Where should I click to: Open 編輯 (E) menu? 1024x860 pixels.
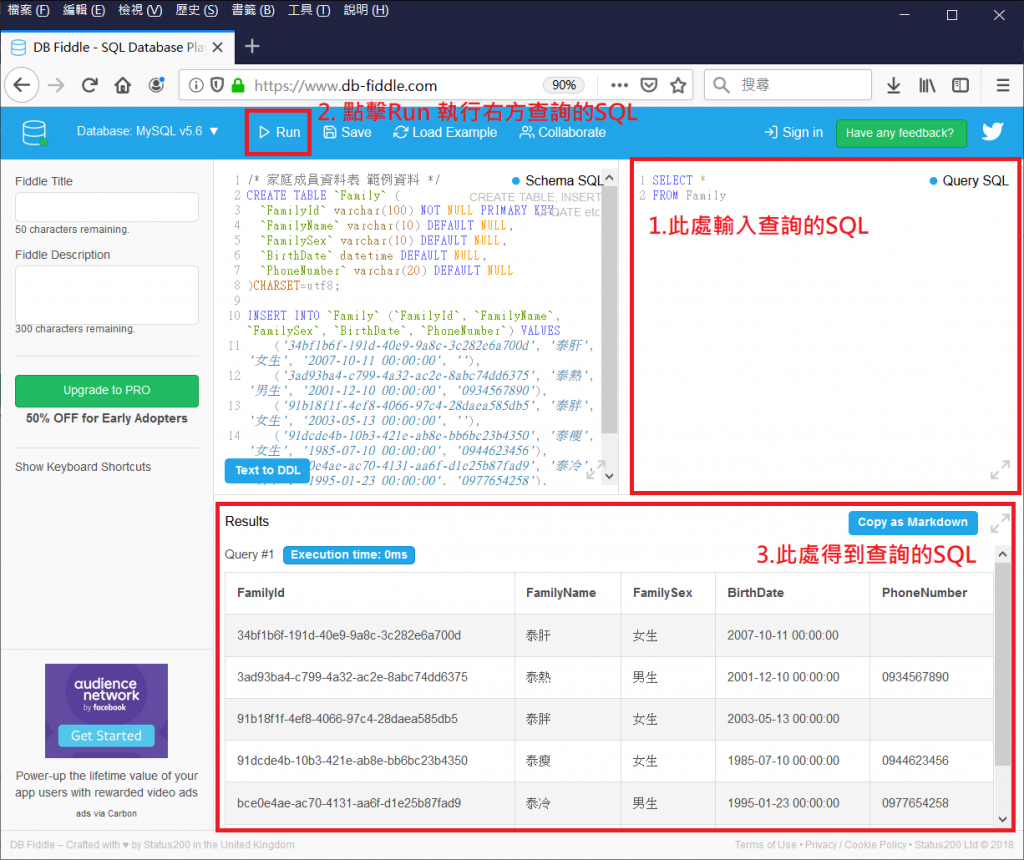[x=84, y=10]
